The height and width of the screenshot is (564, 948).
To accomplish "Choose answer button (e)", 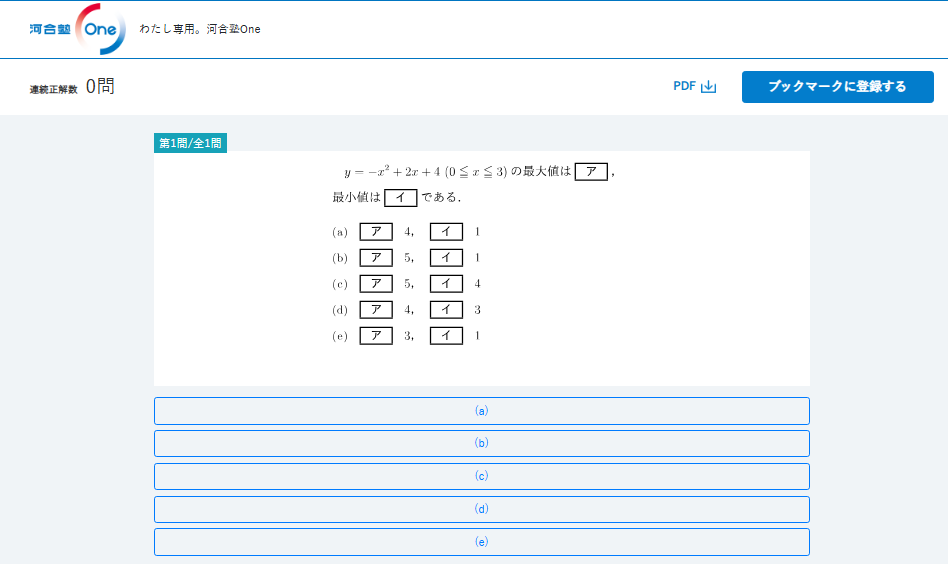I will [x=481, y=542].
